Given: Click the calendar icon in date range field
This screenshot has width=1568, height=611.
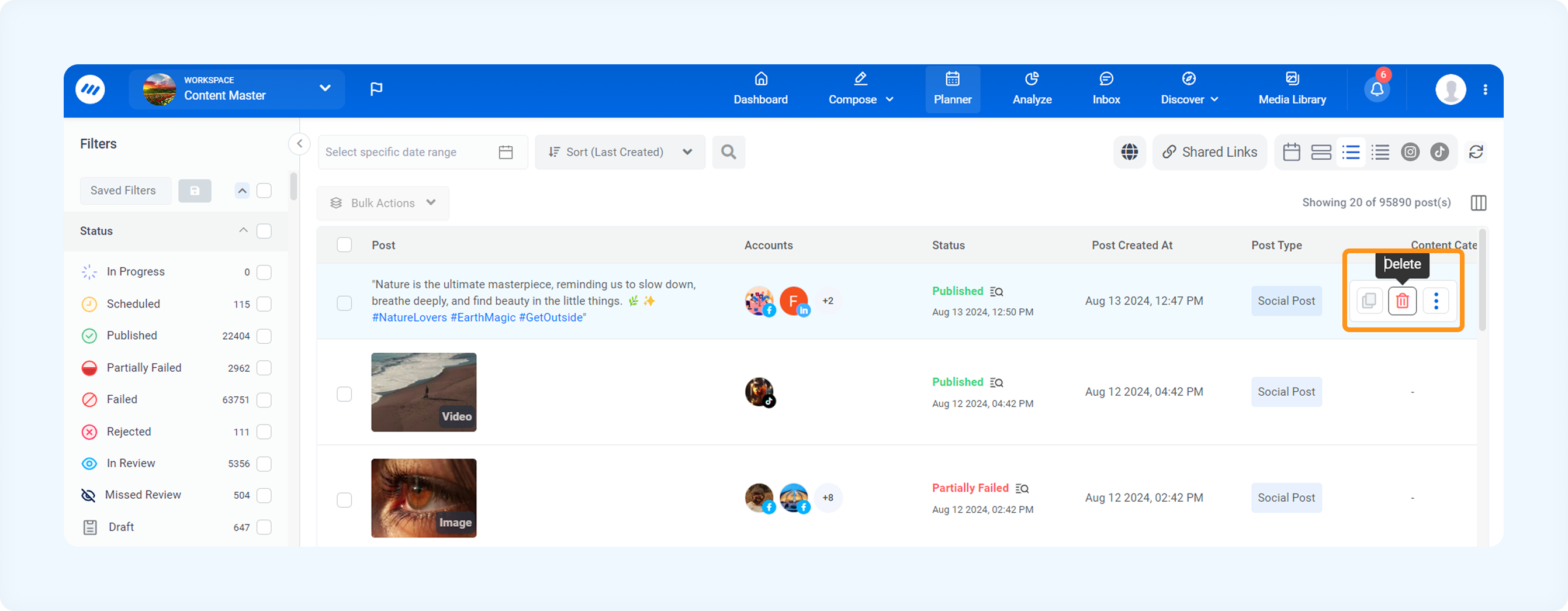Looking at the screenshot, I should [x=506, y=152].
